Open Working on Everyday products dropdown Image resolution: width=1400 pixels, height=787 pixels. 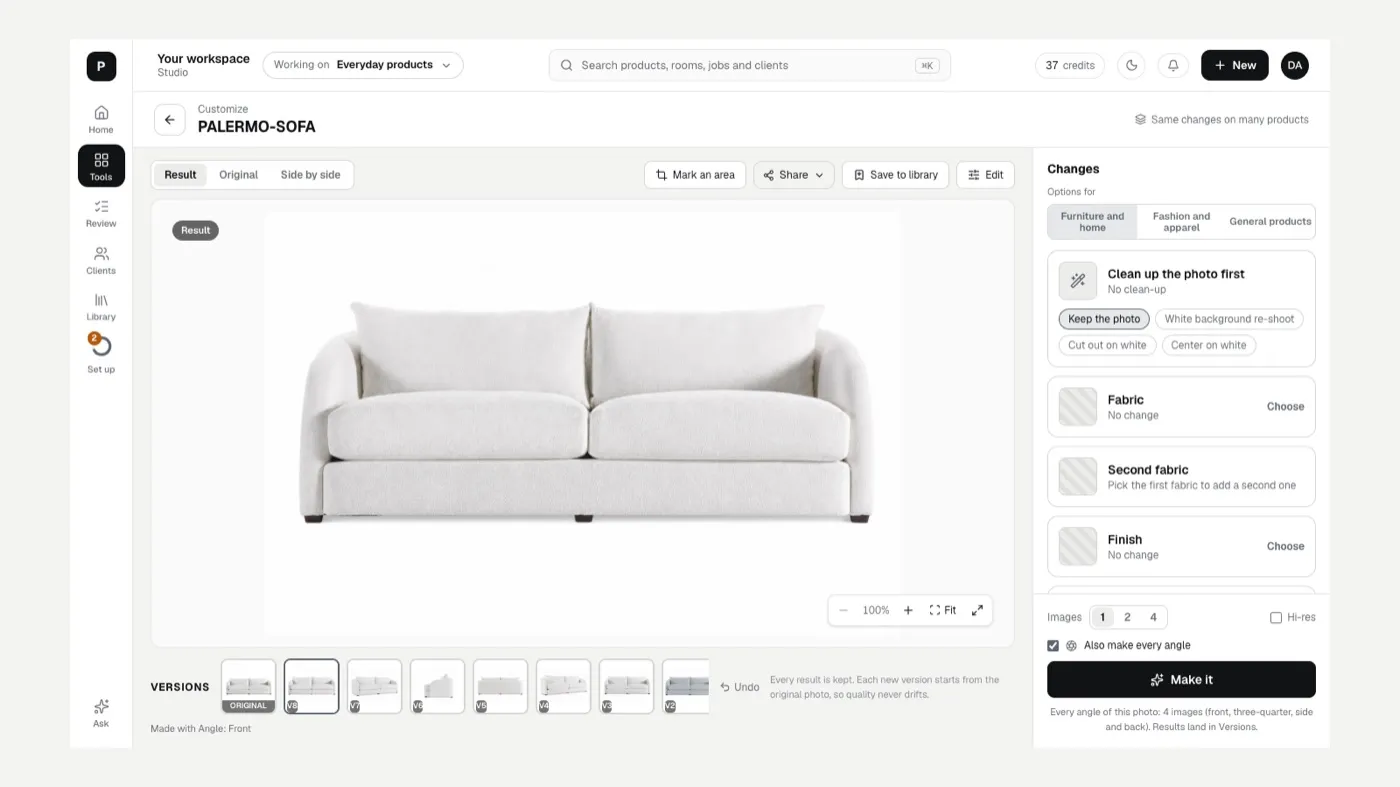[x=363, y=65]
